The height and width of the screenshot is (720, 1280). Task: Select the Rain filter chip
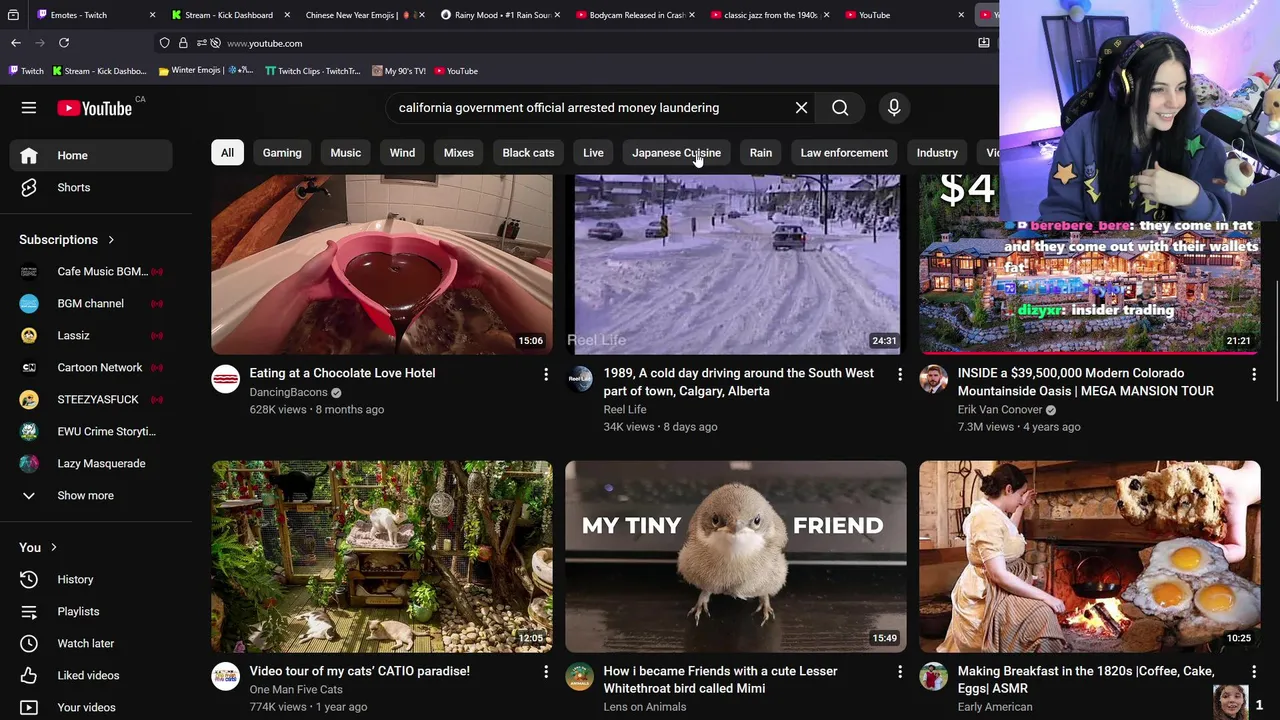point(761,153)
